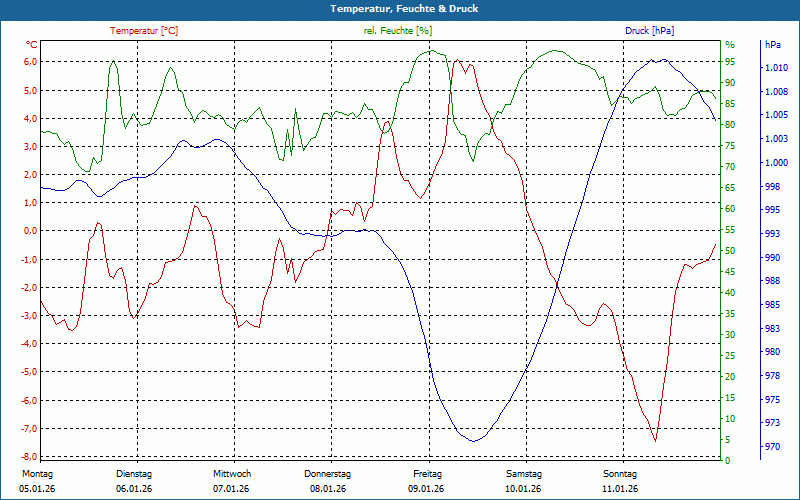Screen dimensions: 800x500
Task: Click the Montag day label
Action: coord(37,474)
